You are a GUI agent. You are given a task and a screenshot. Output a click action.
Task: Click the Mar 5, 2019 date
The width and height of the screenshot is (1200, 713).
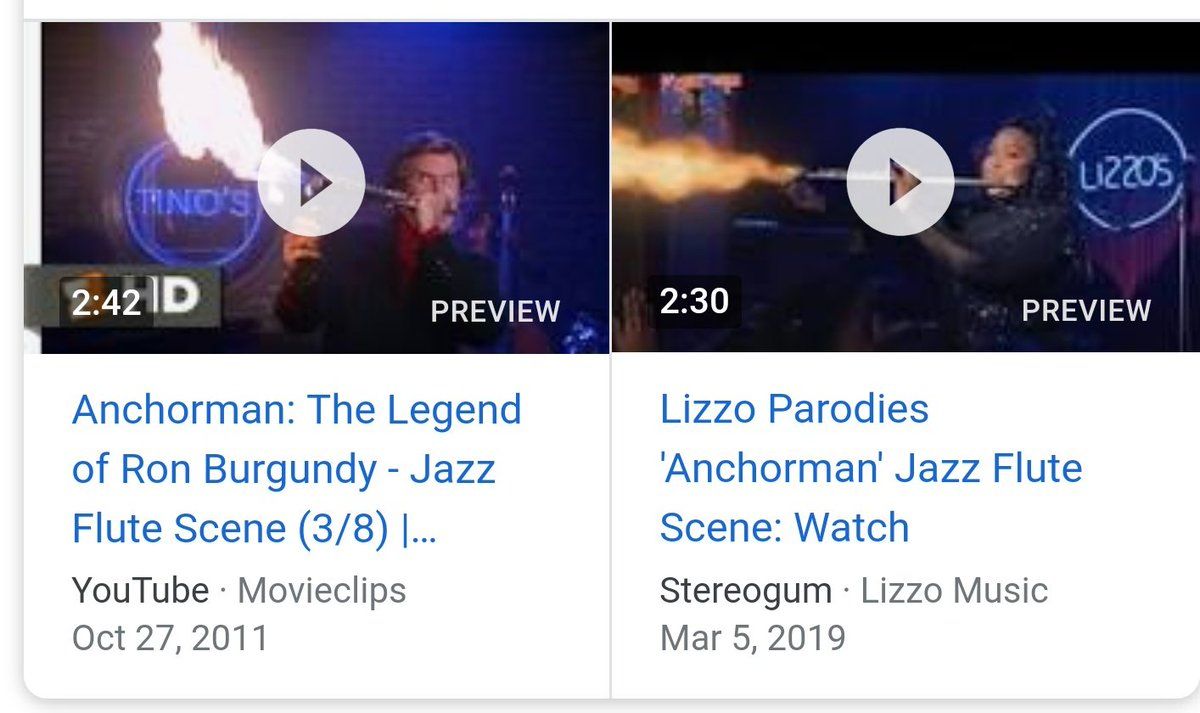752,637
